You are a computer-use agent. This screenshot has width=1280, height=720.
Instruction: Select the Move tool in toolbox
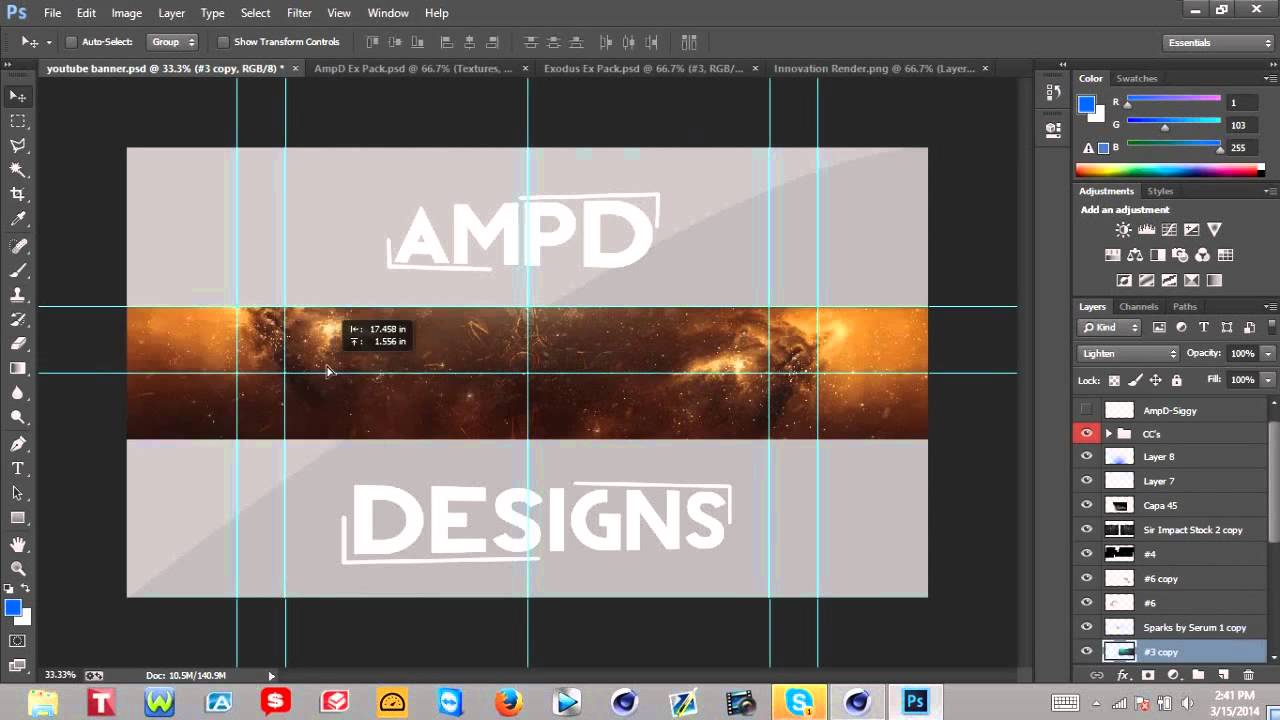[18, 96]
